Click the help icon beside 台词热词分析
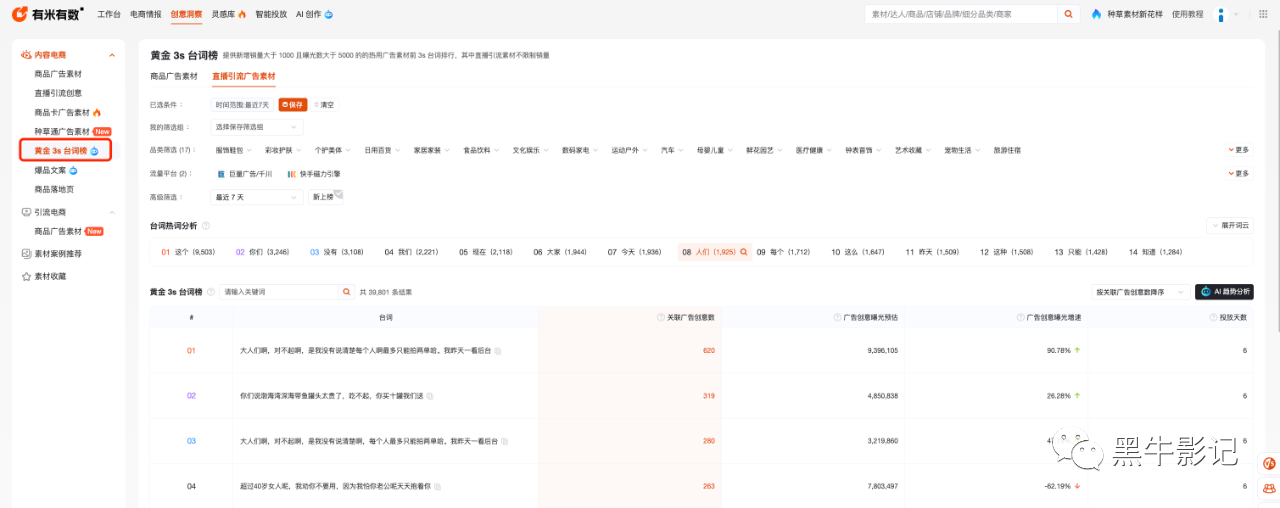Screen dimensions: 1280x508 [206, 226]
